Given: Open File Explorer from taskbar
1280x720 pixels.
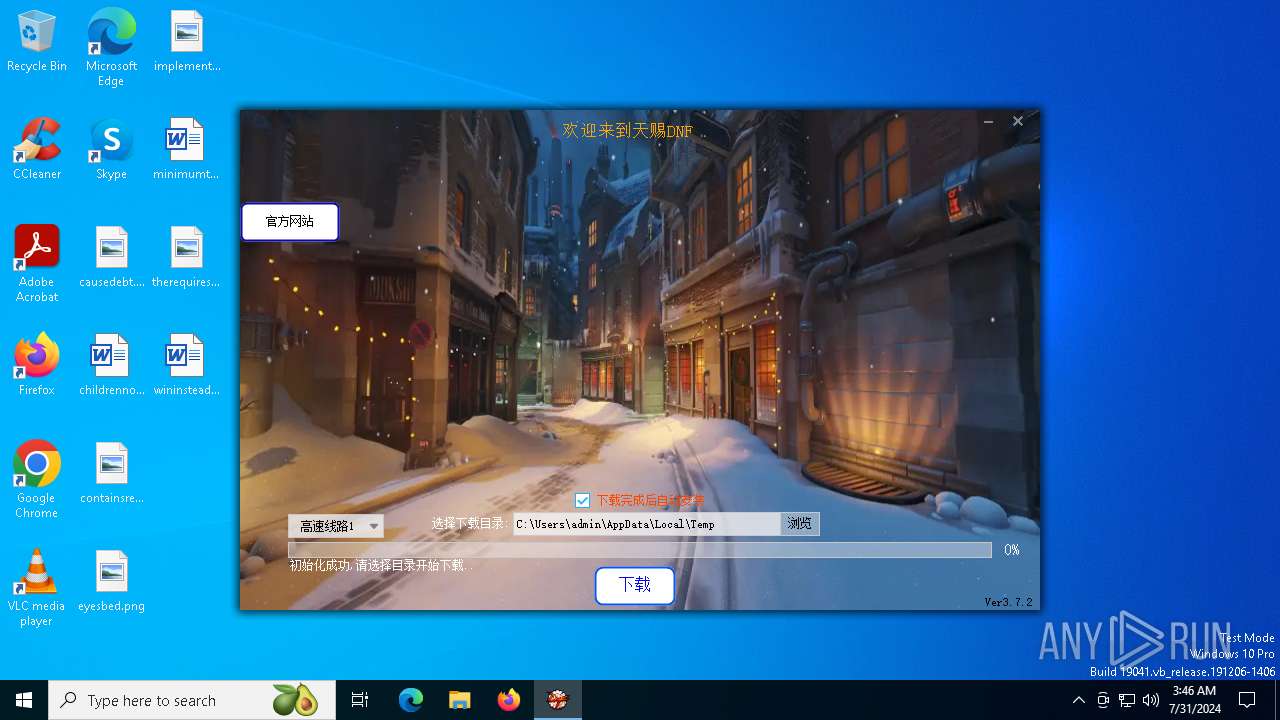Looking at the screenshot, I should 460,700.
